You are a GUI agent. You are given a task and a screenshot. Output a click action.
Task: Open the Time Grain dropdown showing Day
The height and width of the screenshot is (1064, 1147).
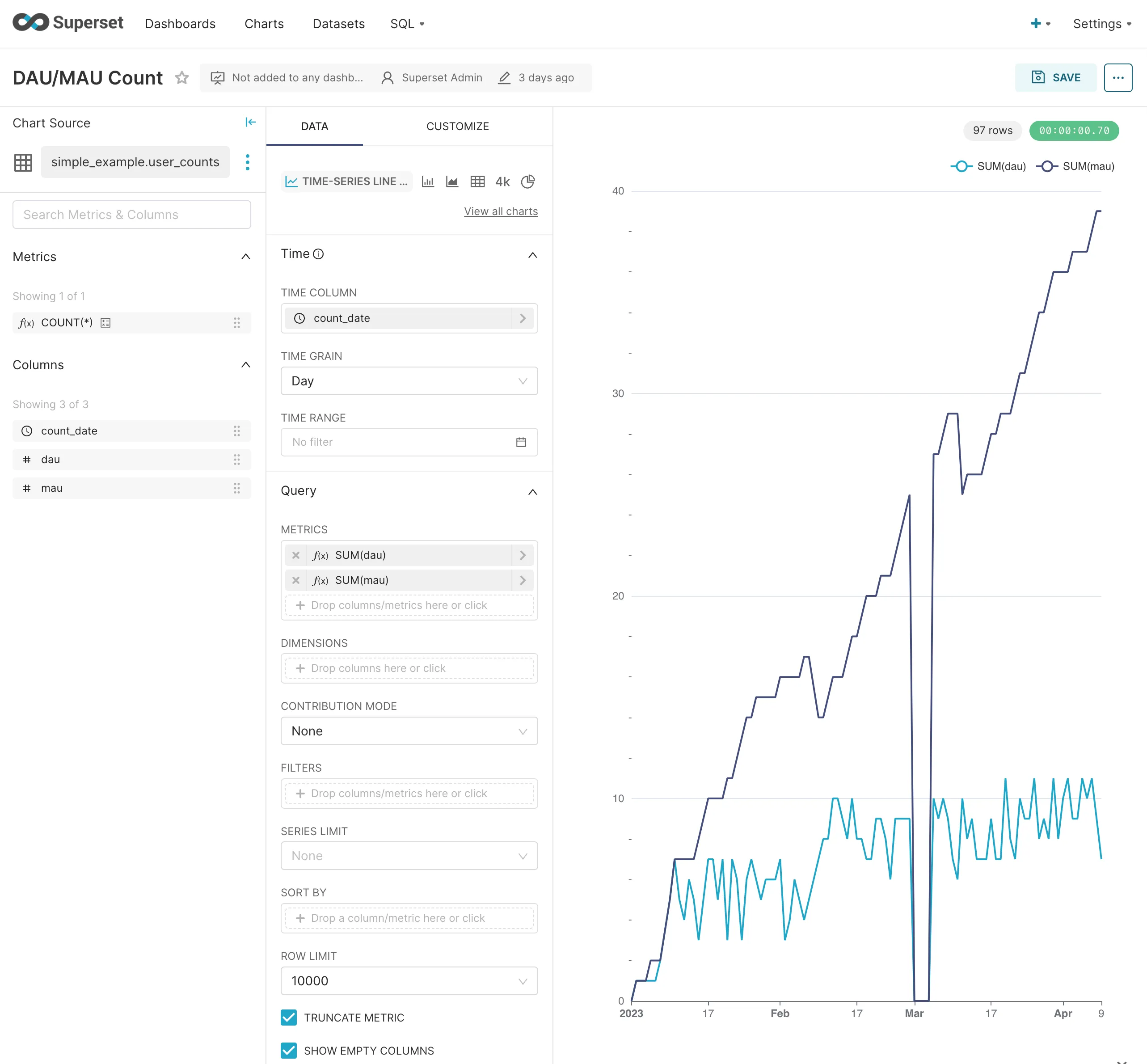(x=409, y=380)
